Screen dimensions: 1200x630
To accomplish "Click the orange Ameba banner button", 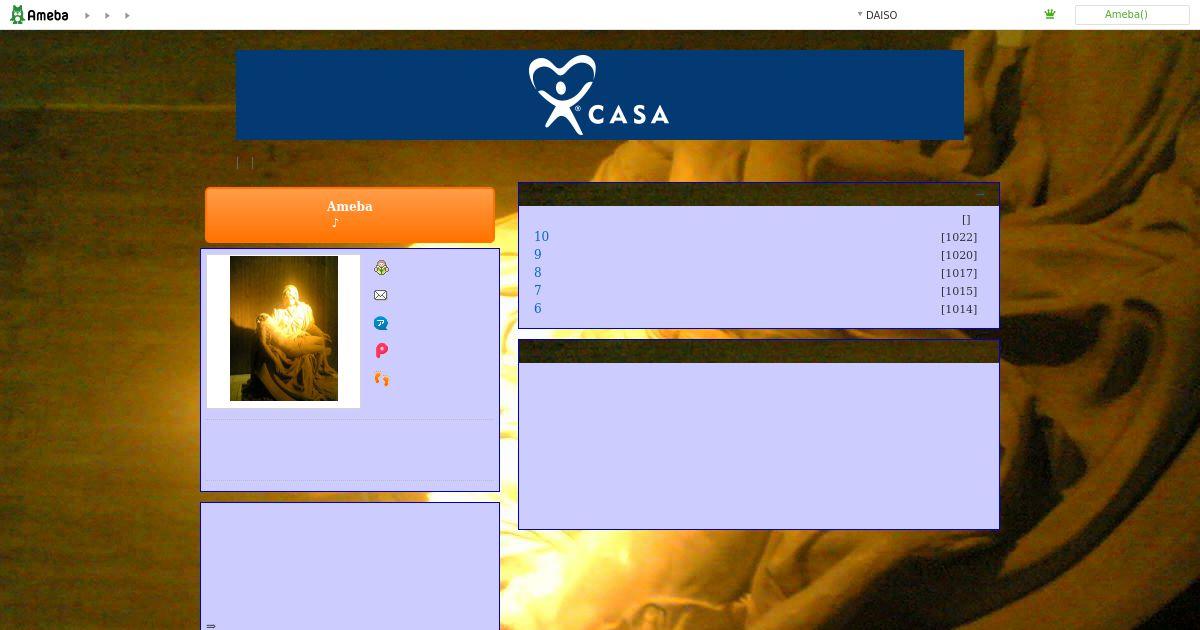I will click(x=350, y=214).
